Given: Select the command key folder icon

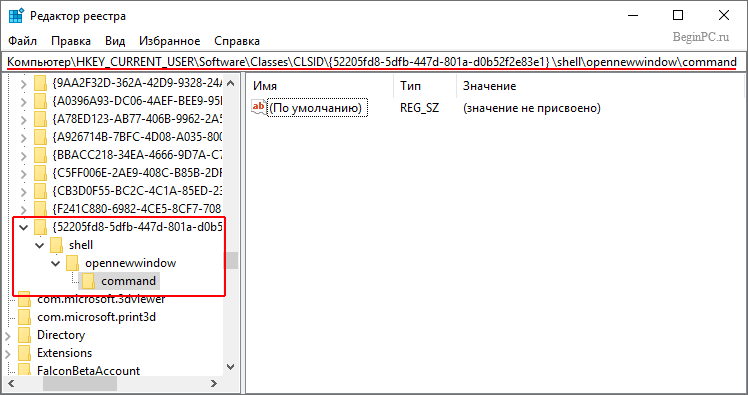Looking at the screenshot, I should click(88, 281).
